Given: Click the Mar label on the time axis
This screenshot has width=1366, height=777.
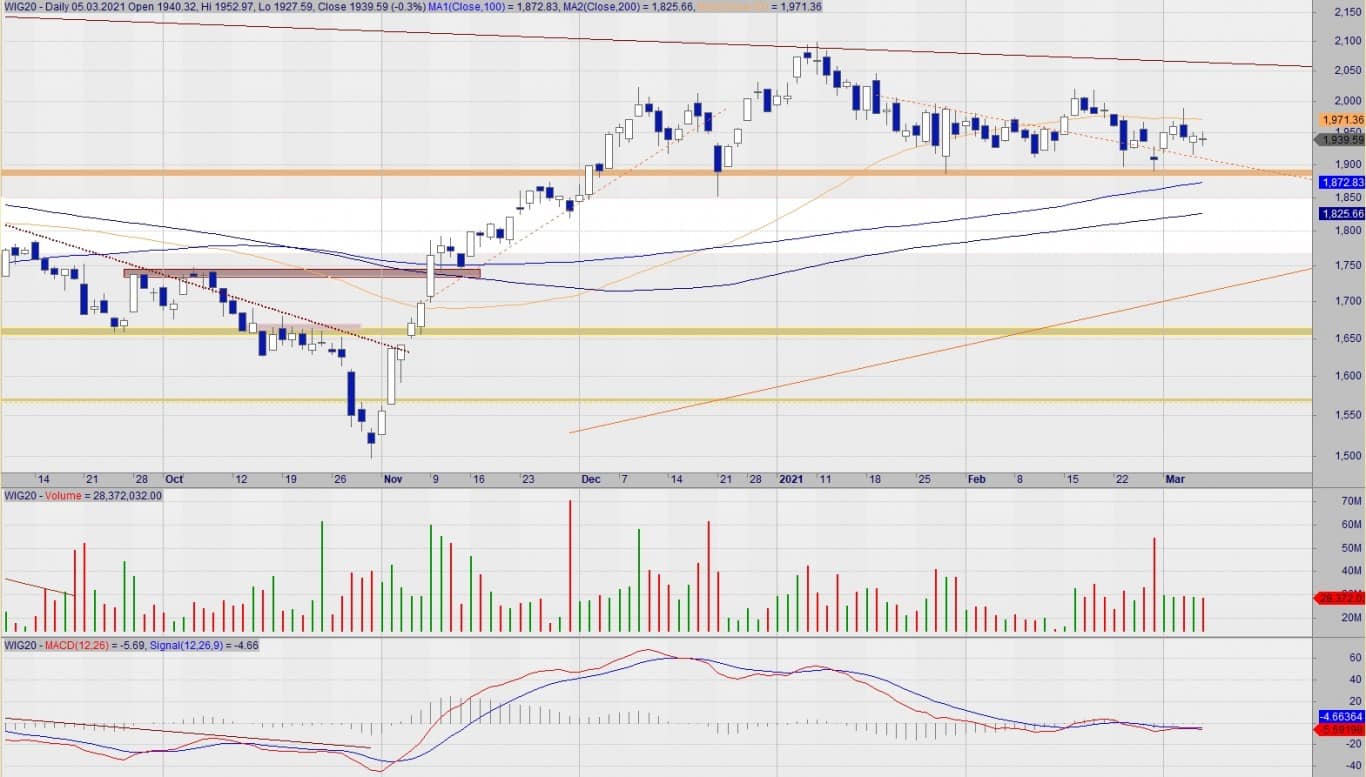Looking at the screenshot, I should [1174, 480].
